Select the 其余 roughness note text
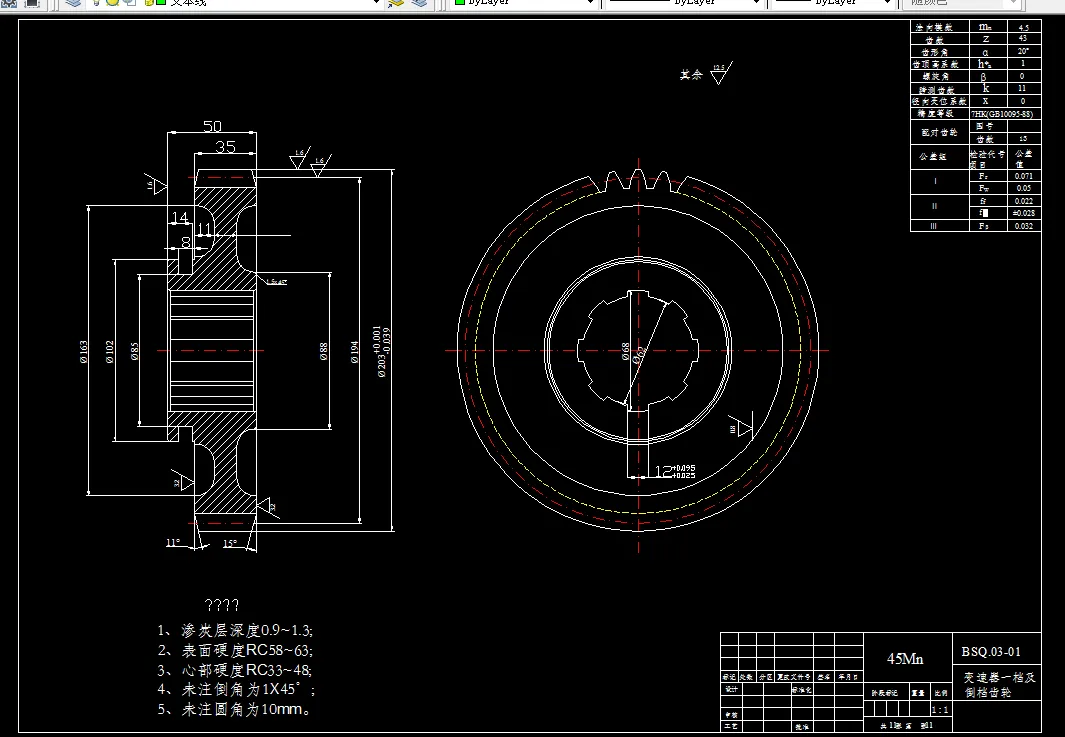Screen dimensions: 1065x737 (x=691, y=75)
